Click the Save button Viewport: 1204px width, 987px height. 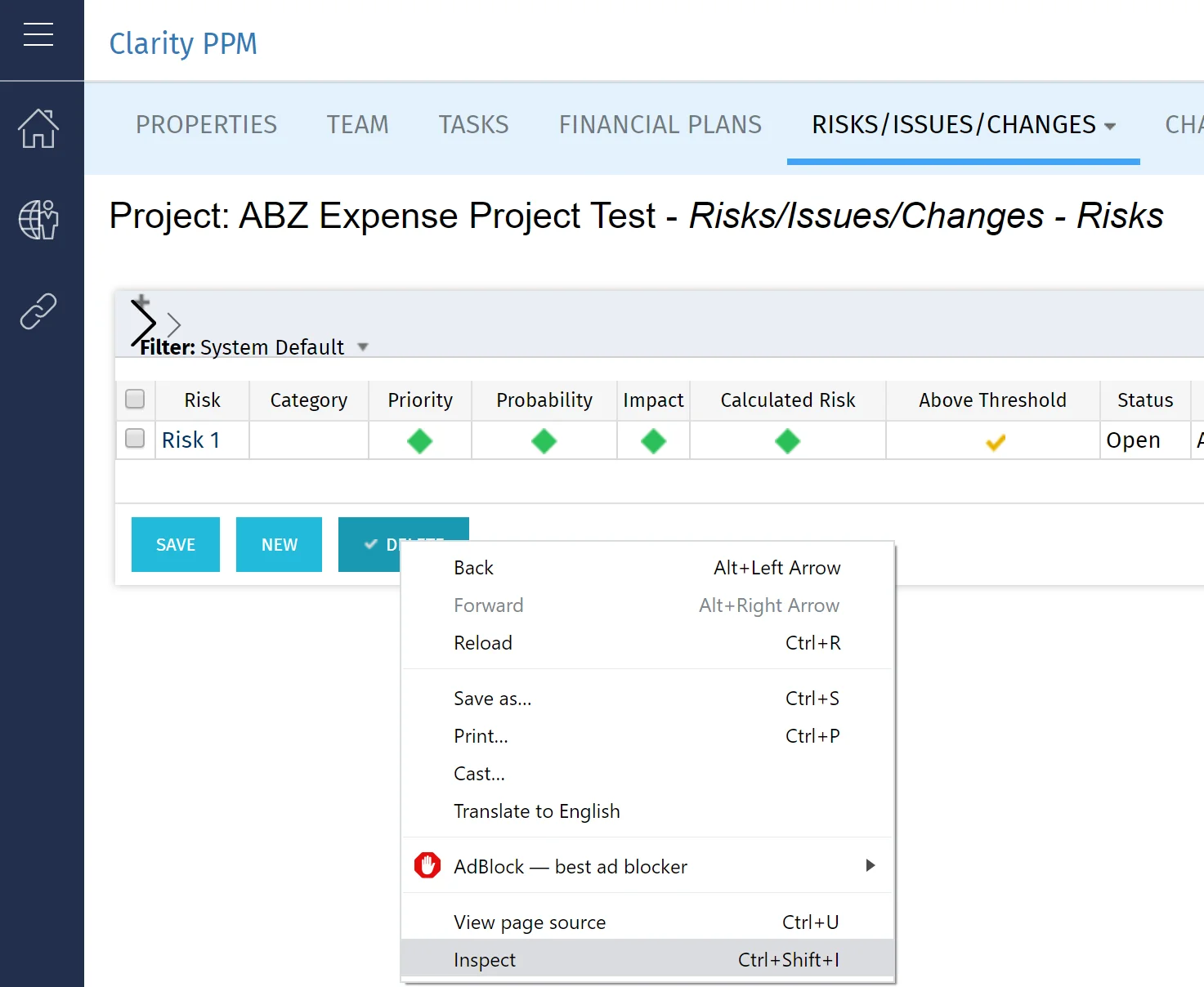tap(176, 544)
